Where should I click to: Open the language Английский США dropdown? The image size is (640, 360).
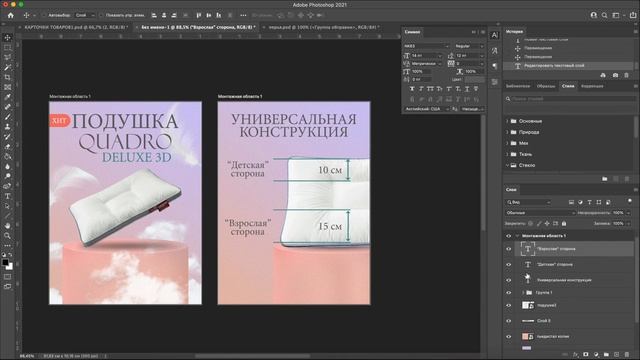427,109
